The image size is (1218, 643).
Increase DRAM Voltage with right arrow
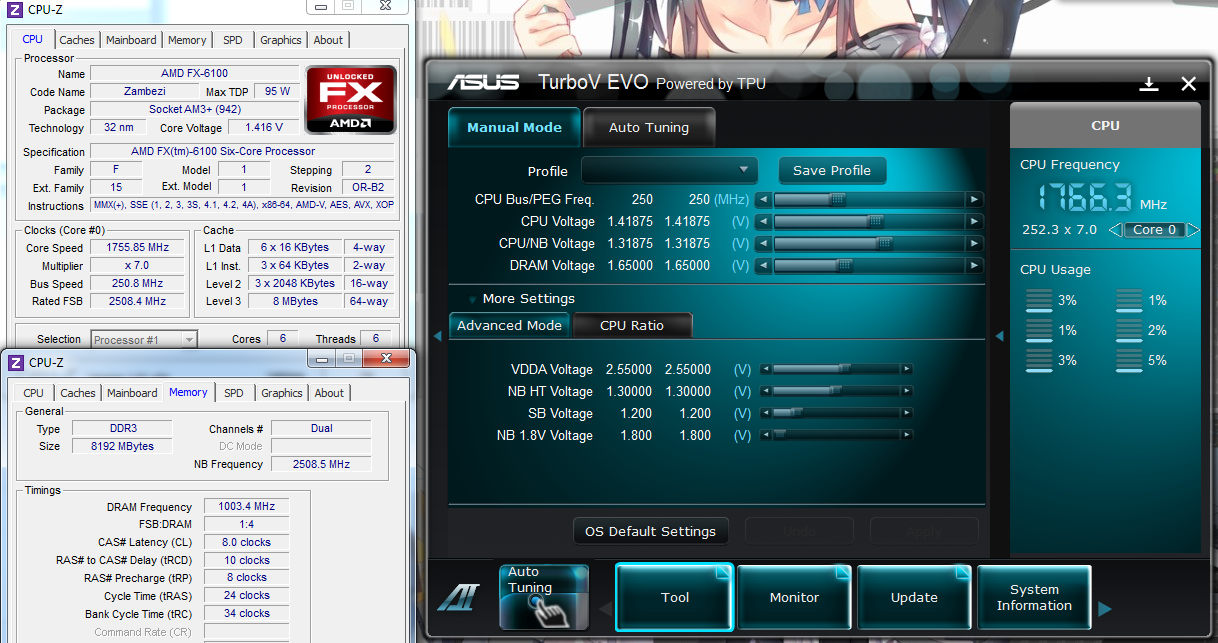(975, 266)
